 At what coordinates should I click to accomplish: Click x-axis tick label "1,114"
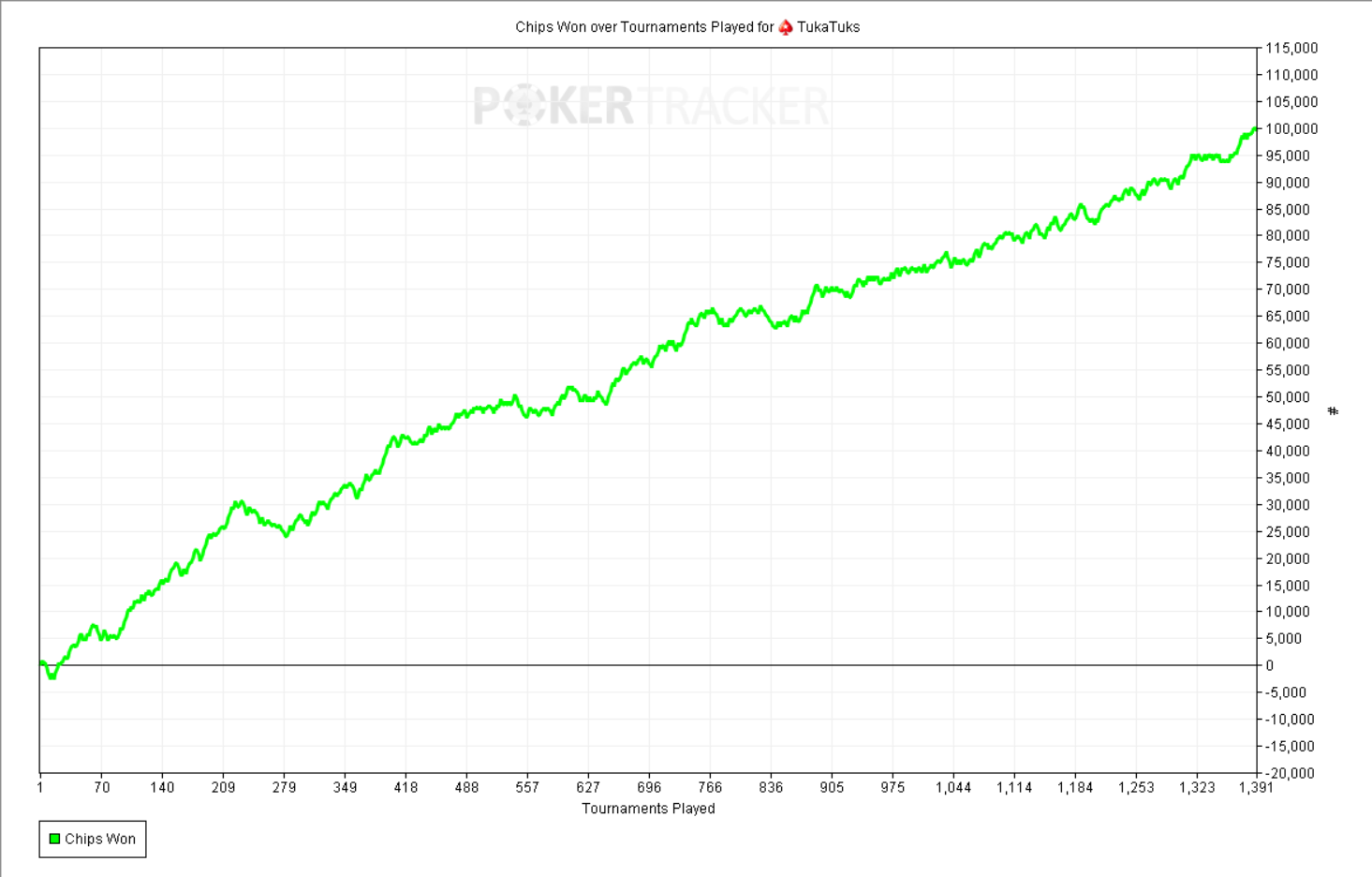[1014, 787]
